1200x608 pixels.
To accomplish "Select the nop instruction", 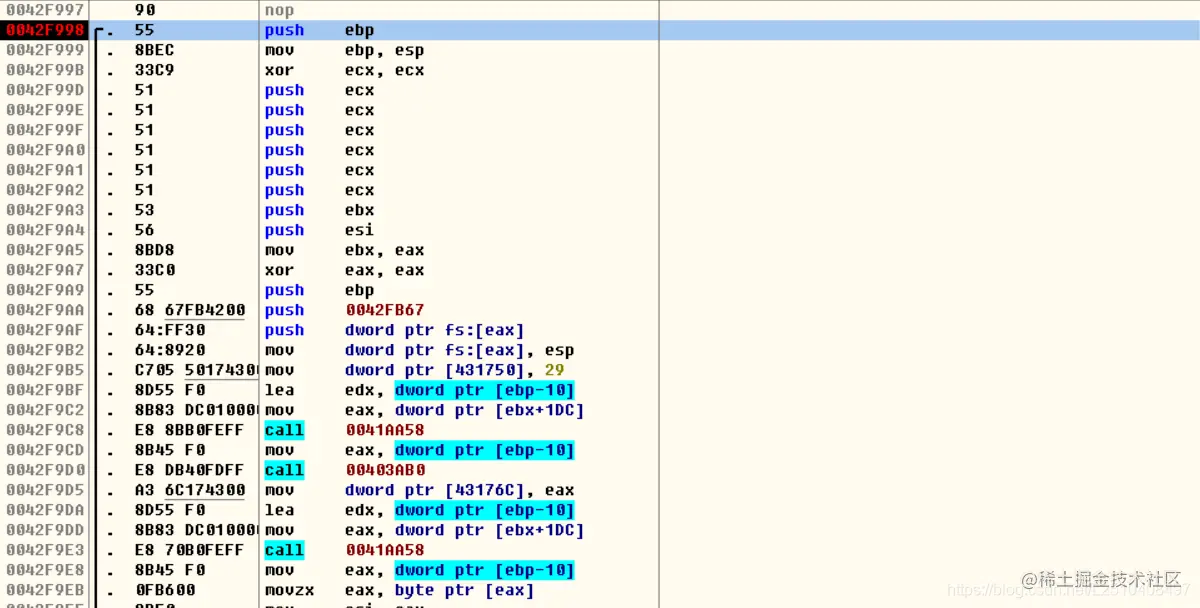I will pos(280,10).
